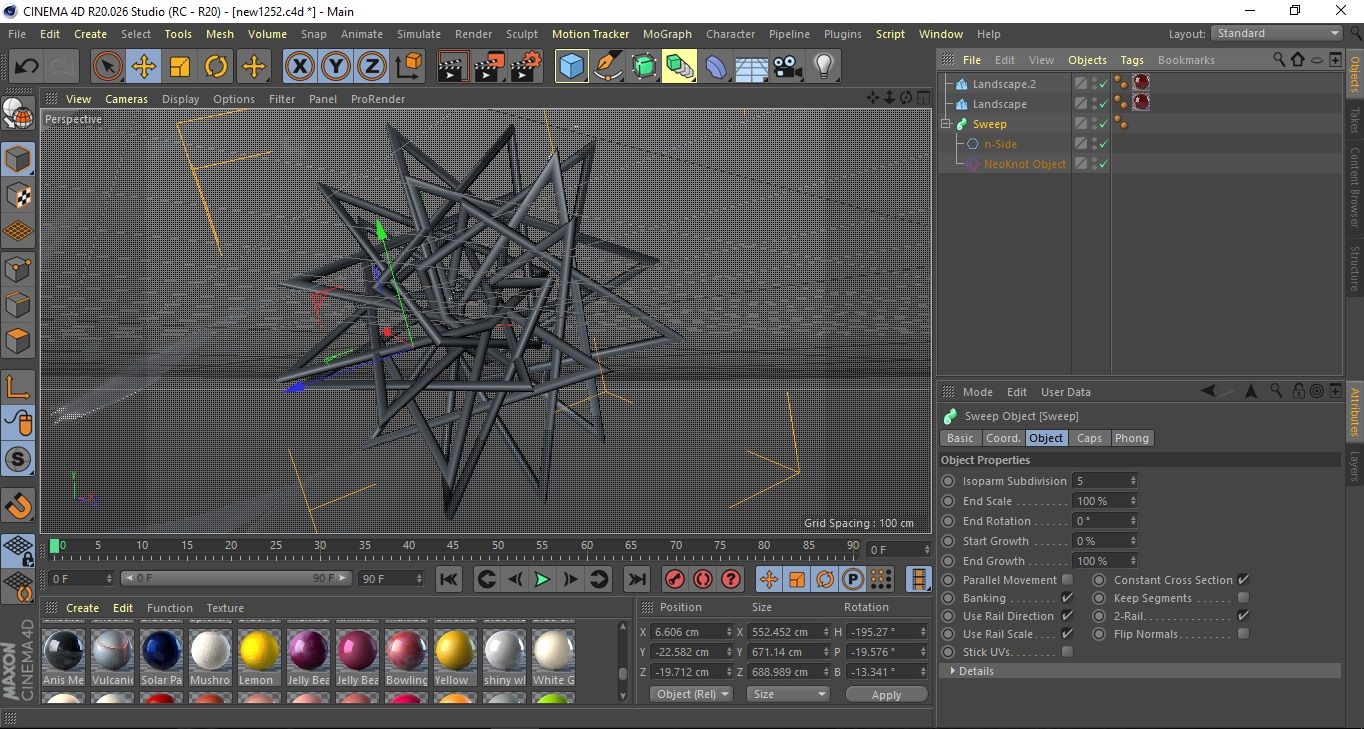Open the Phong tab

pyautogui.click(x=1131, y=438)
